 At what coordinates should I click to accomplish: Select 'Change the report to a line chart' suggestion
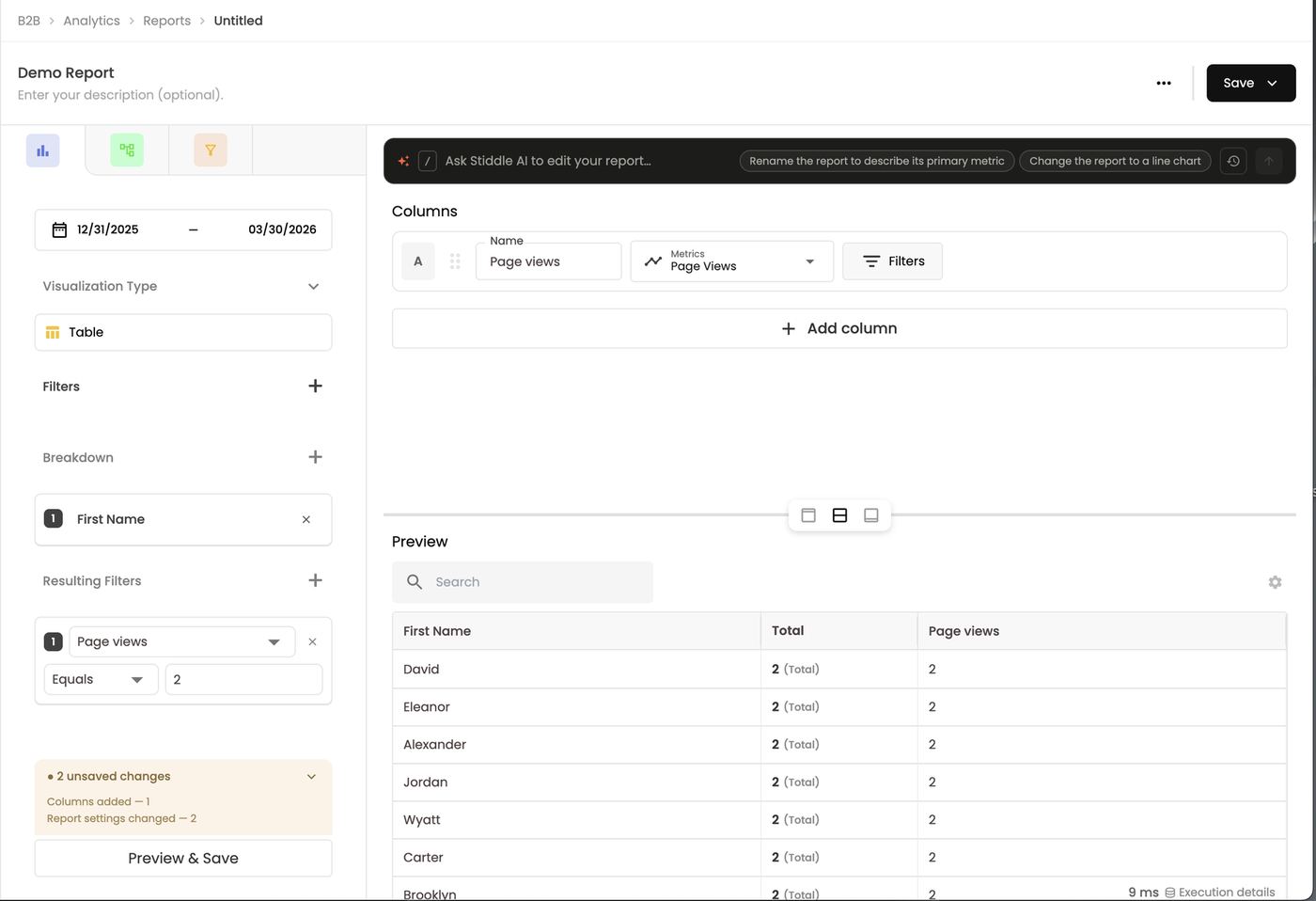tap(1115, 161)
